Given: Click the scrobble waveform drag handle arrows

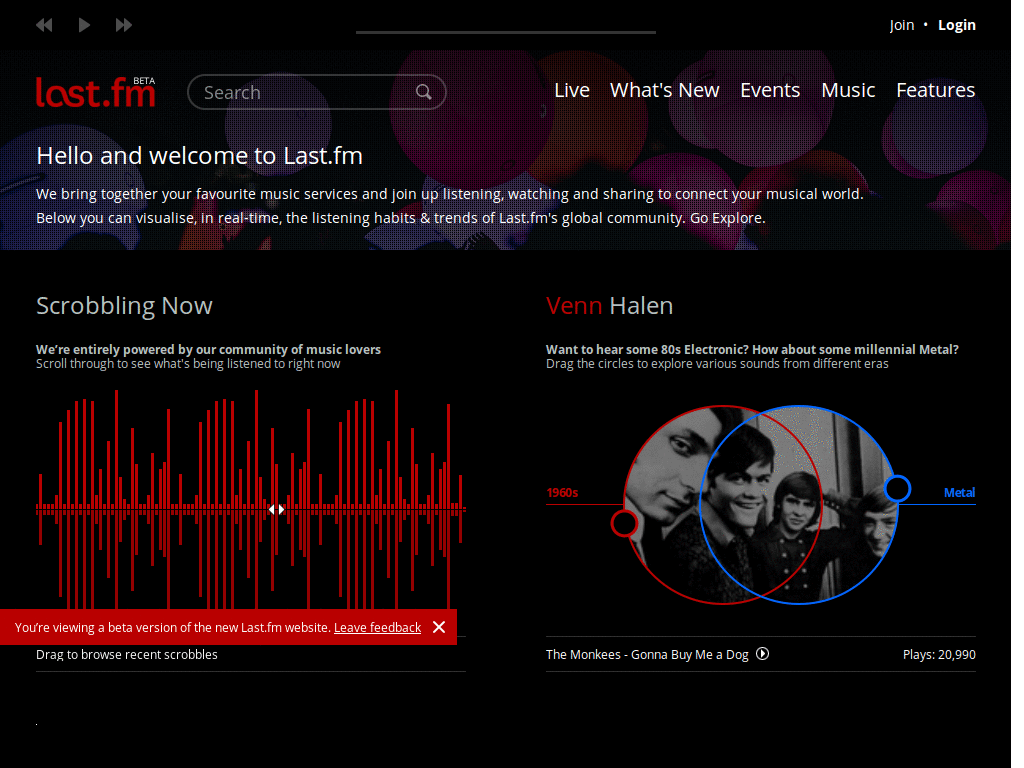Looking at the screenshot, I should click(x=277, y=509).
